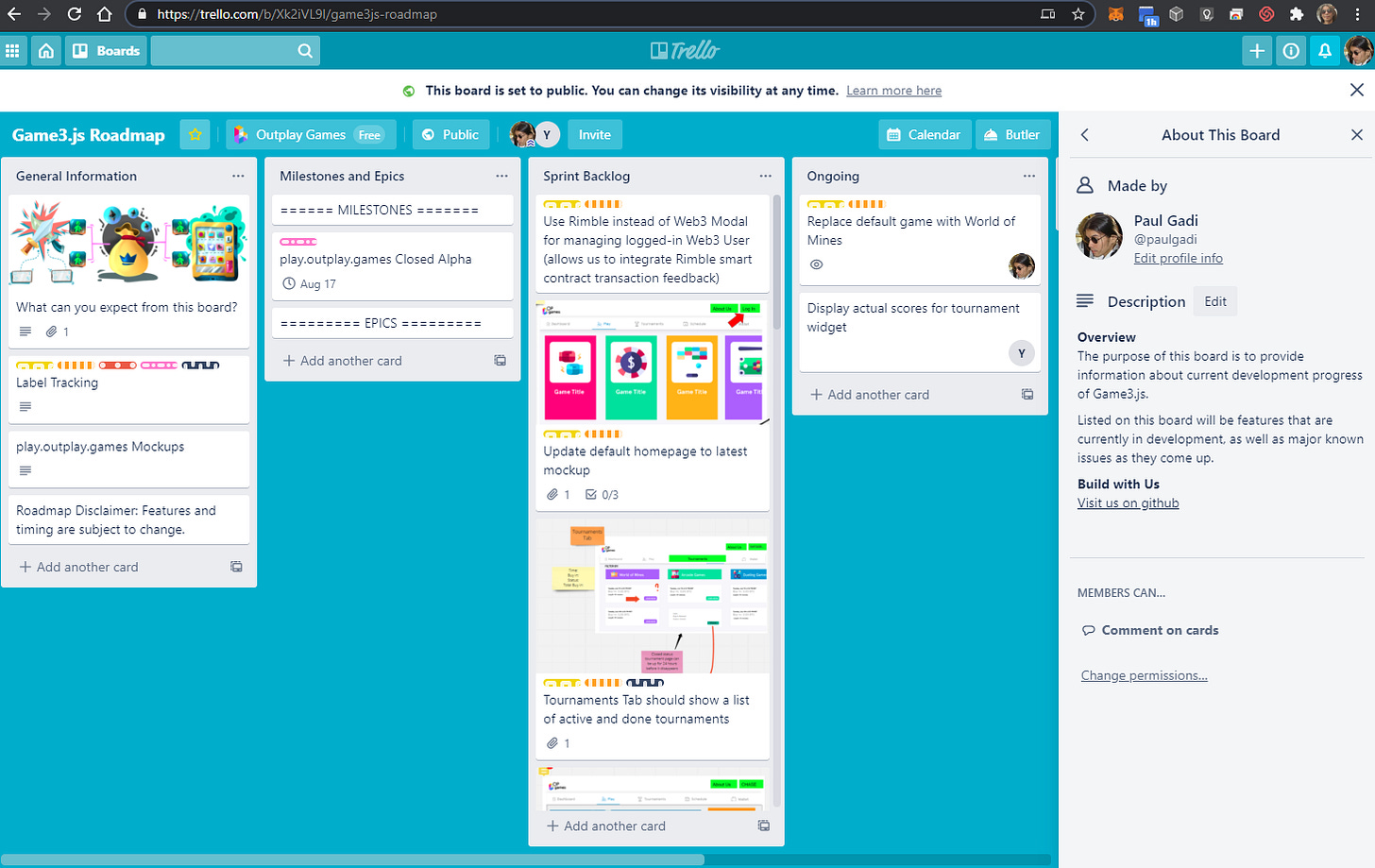
Task: Open Milestones and Epics list actions menu
Action: (501, 177)
